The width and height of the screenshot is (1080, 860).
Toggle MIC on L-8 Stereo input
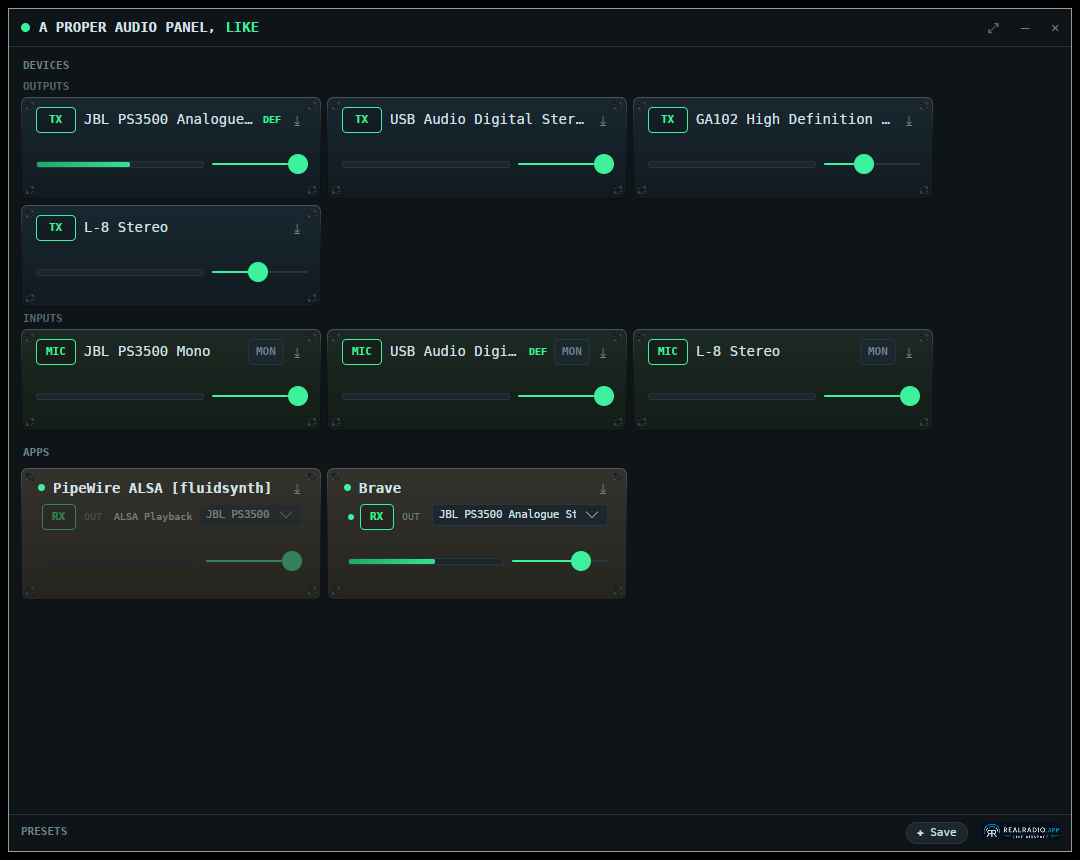point(667,352)
